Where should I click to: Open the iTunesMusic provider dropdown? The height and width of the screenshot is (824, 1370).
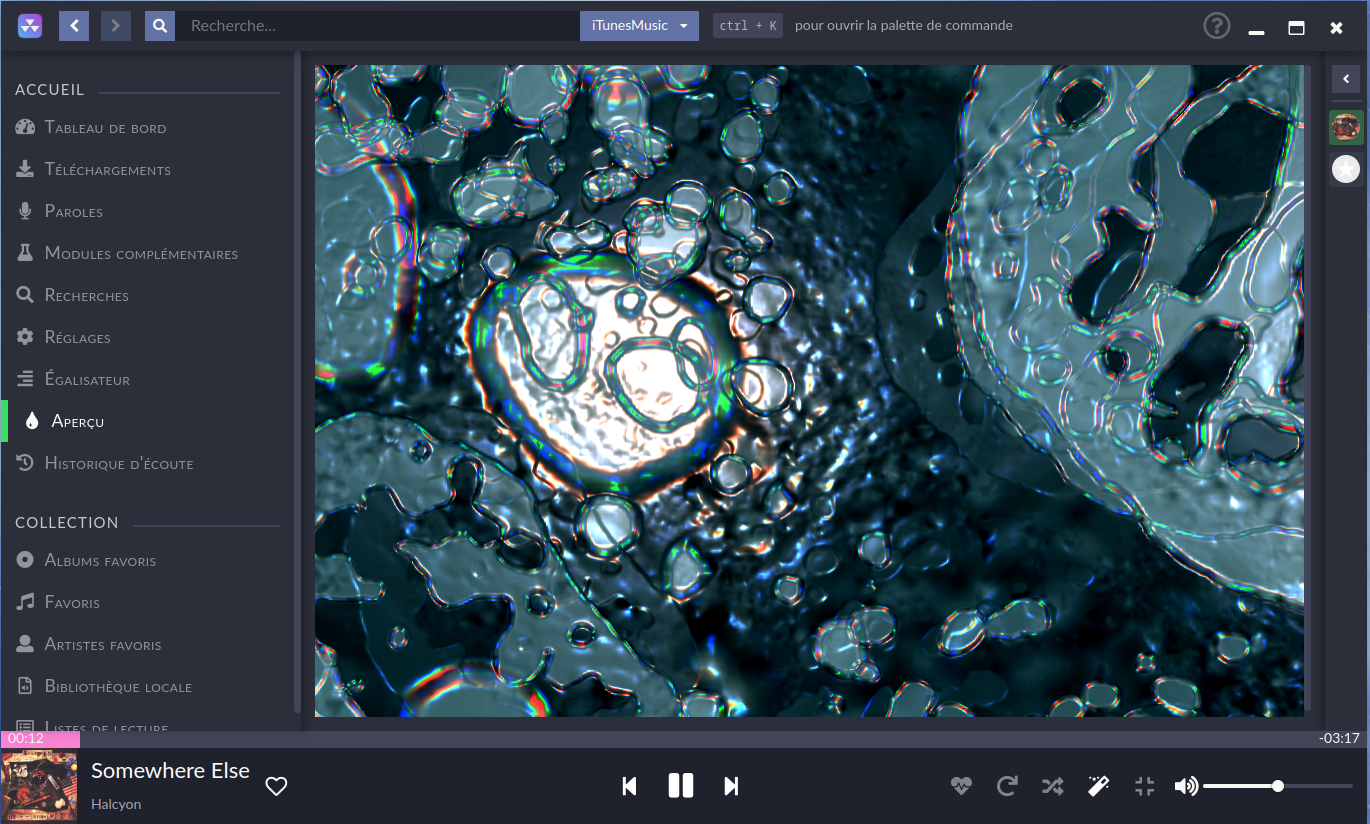639,26
